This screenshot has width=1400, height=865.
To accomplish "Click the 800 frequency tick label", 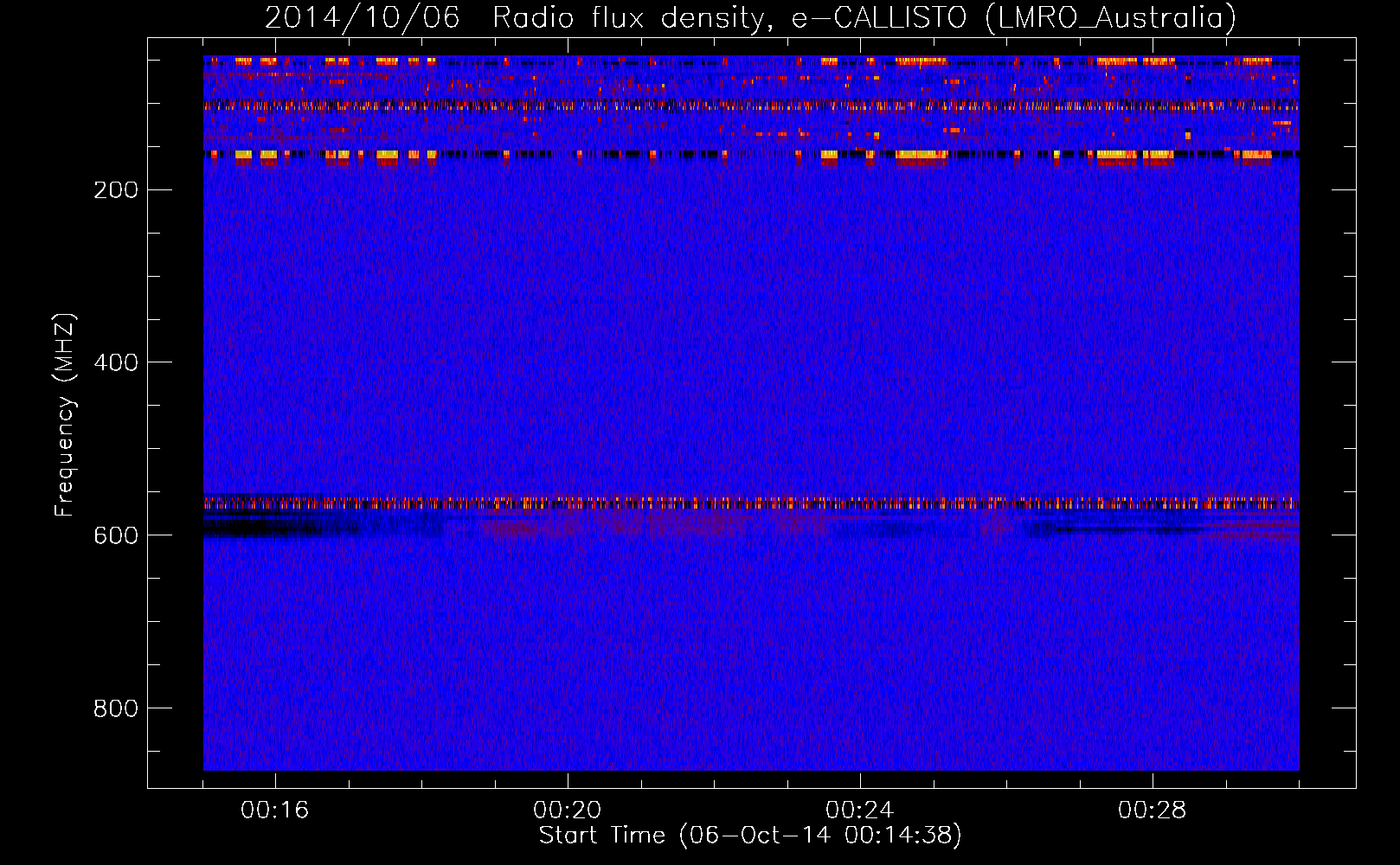I will pos(116,708).
